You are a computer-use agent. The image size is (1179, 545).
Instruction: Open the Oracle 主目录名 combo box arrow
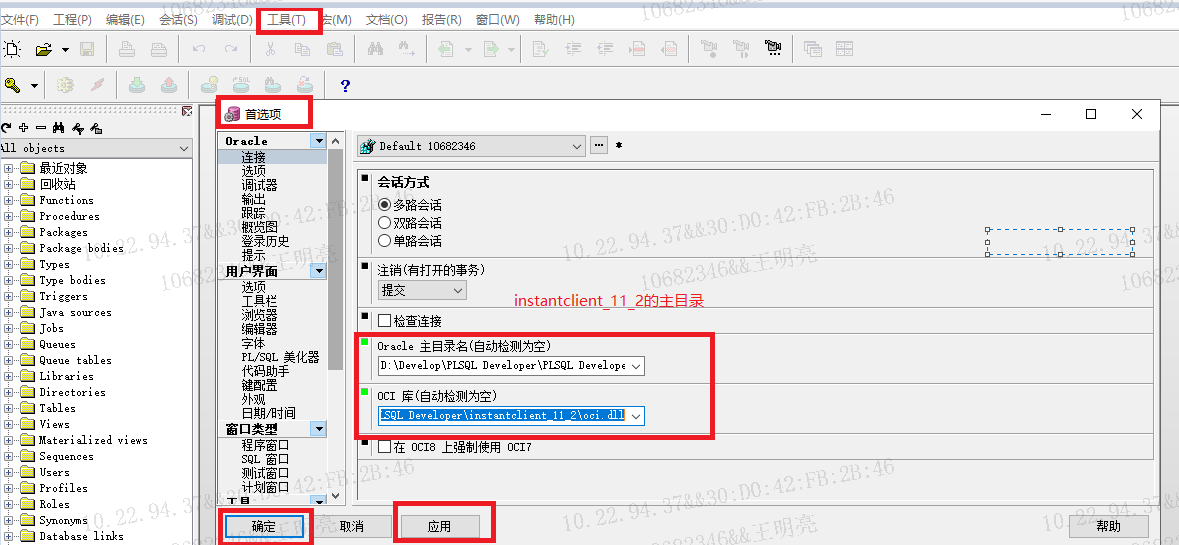click(636, 366)
